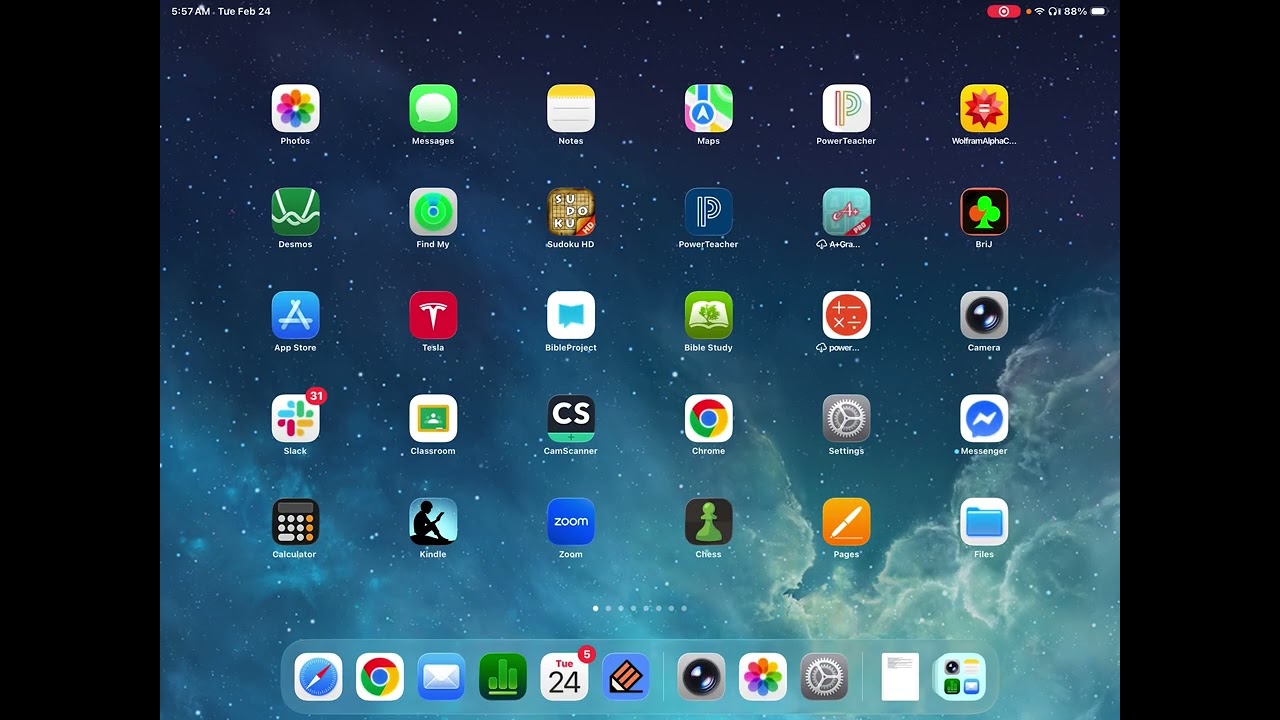
Task: Tap the home screen page dots indicator
Action: coord(640,608)
